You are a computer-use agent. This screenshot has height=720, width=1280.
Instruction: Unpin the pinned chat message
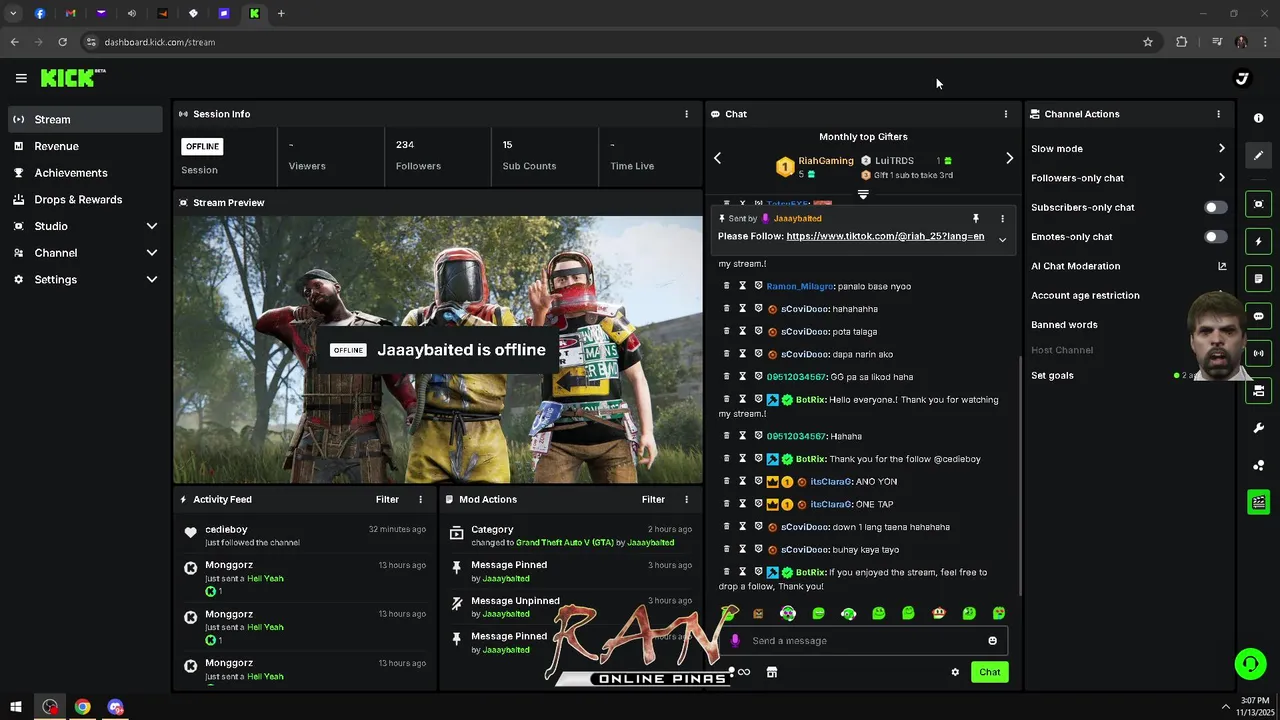(976, 218)
